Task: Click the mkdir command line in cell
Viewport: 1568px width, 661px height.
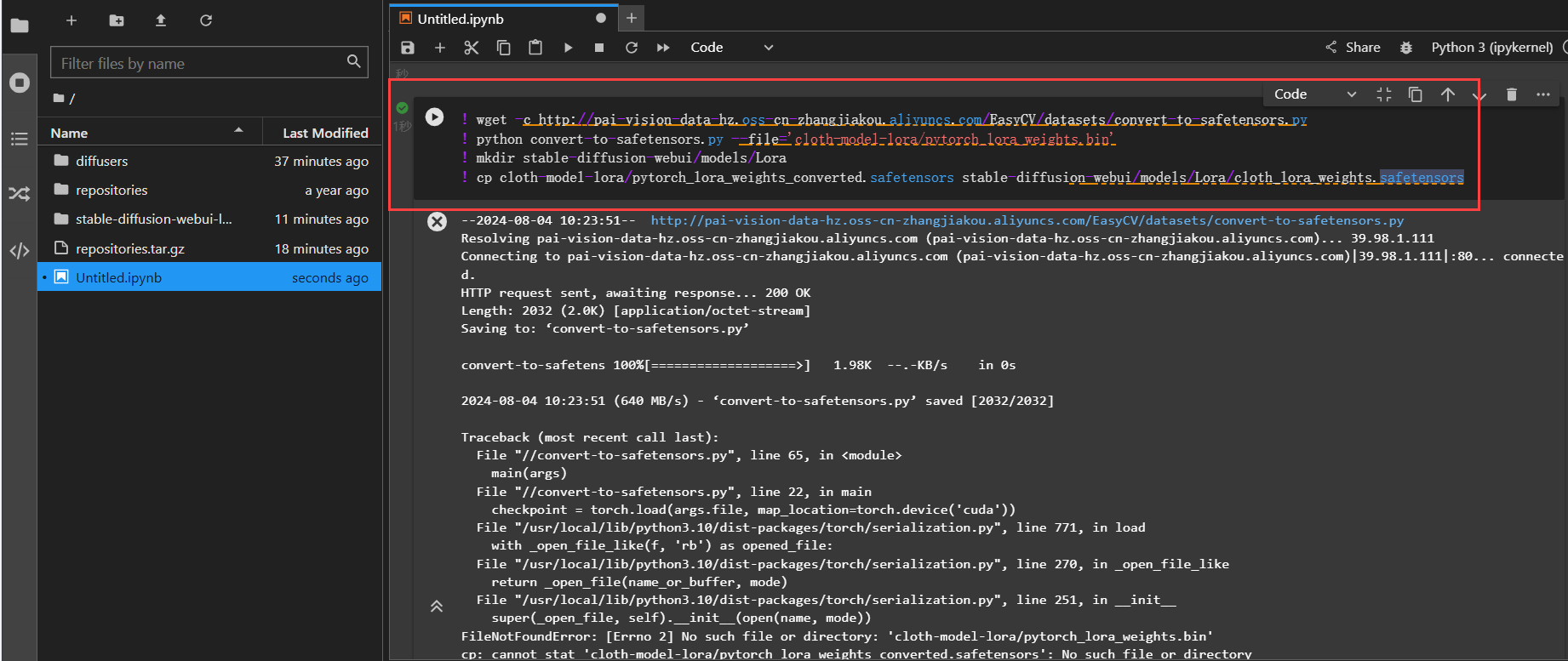Action: (624, 158)
